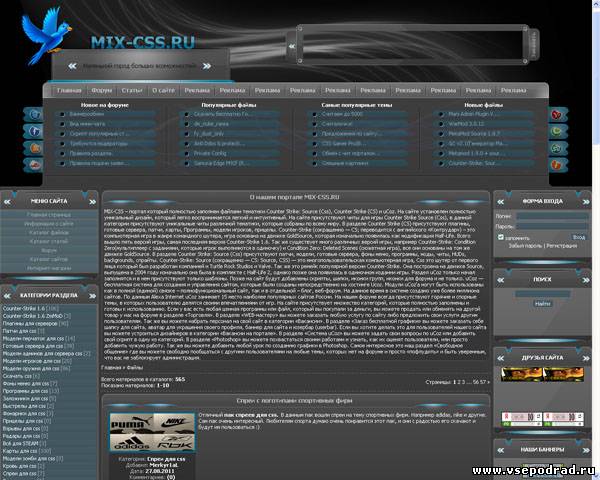Viewport: 600px width, 480px height.
Task: Open the sports logos spray thumbnail
Action: (x=152, y=432)
